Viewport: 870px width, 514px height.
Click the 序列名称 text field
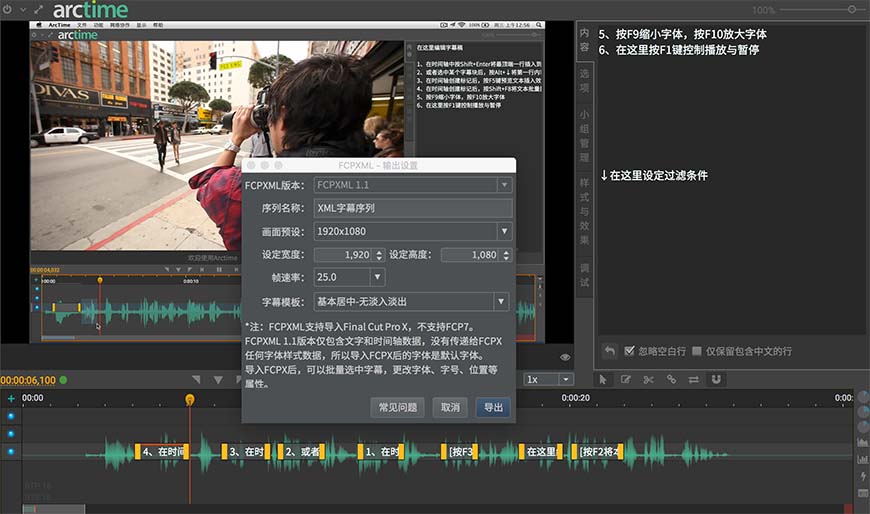pos(413,208)
